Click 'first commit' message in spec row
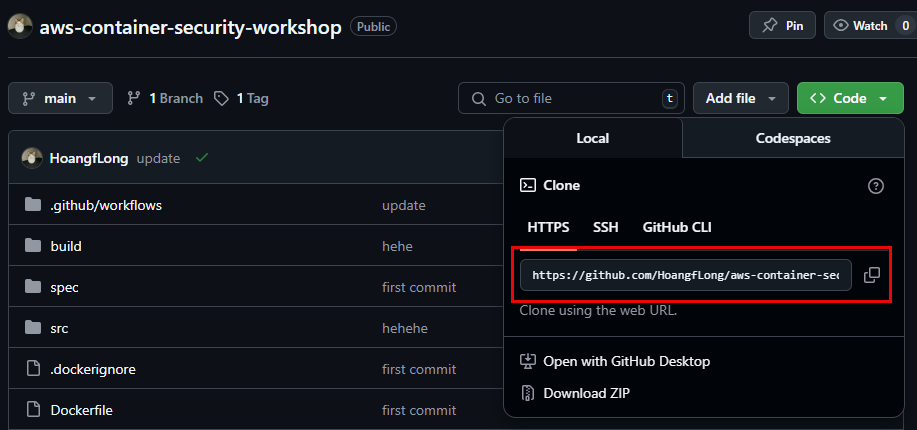The height and width of the screenshot is (430, 917). [419, 287]
